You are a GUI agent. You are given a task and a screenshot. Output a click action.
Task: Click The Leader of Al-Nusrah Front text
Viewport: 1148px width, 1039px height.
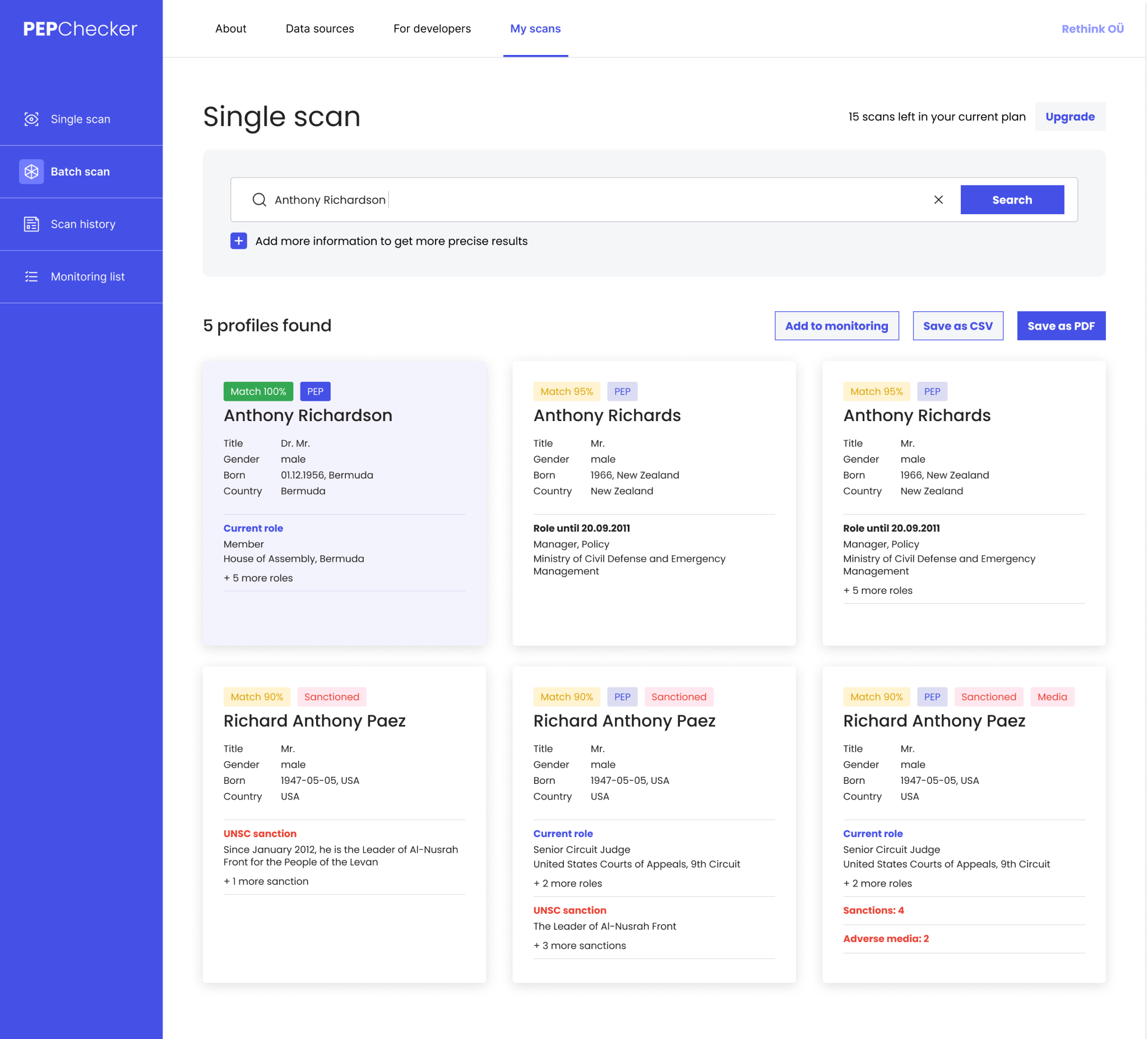[604, 926]
